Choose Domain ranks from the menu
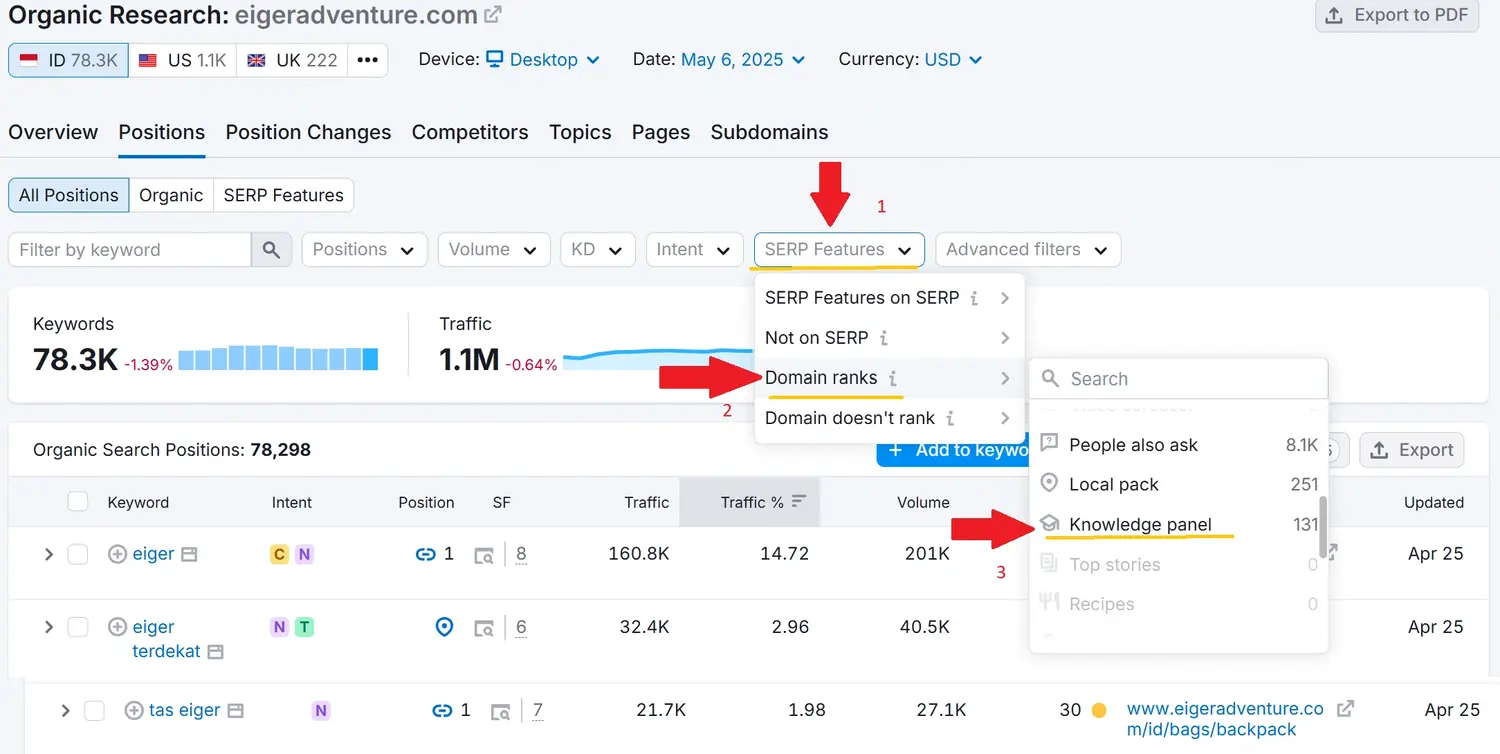The width and height of the screenshot is (1500, 754). [x=889, y=378]
